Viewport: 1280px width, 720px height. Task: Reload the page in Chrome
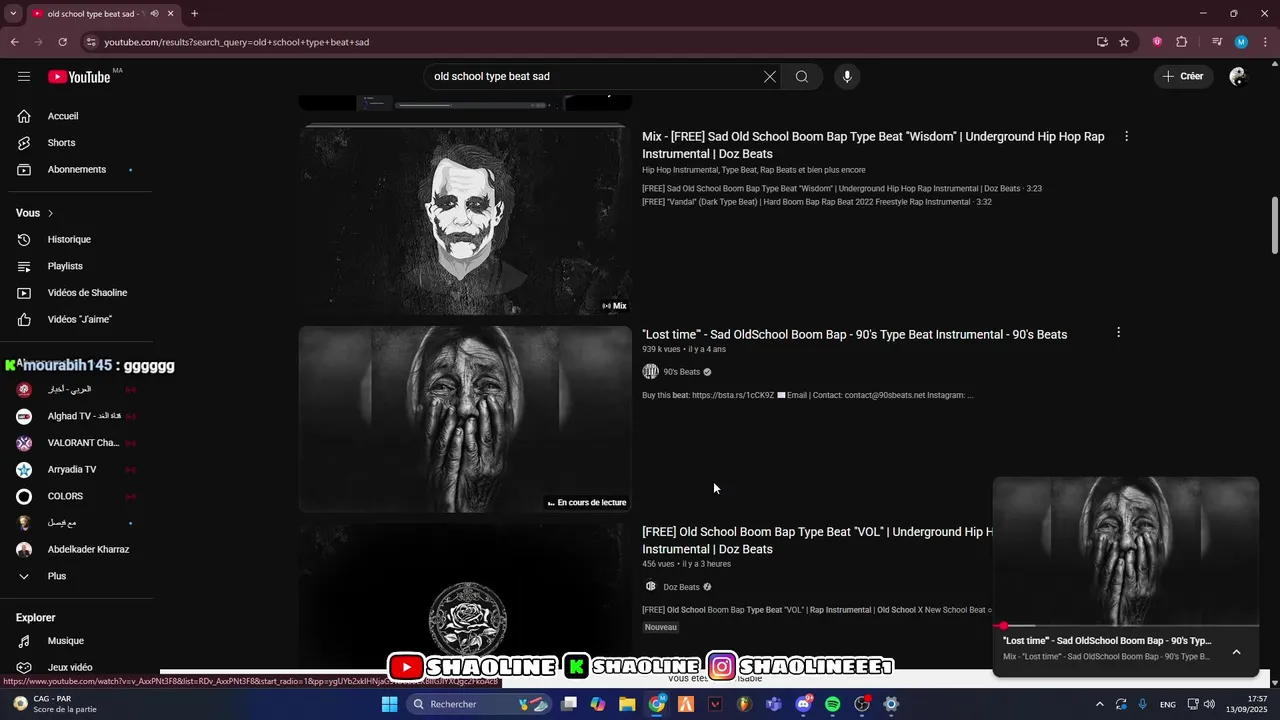coord(62,42)
